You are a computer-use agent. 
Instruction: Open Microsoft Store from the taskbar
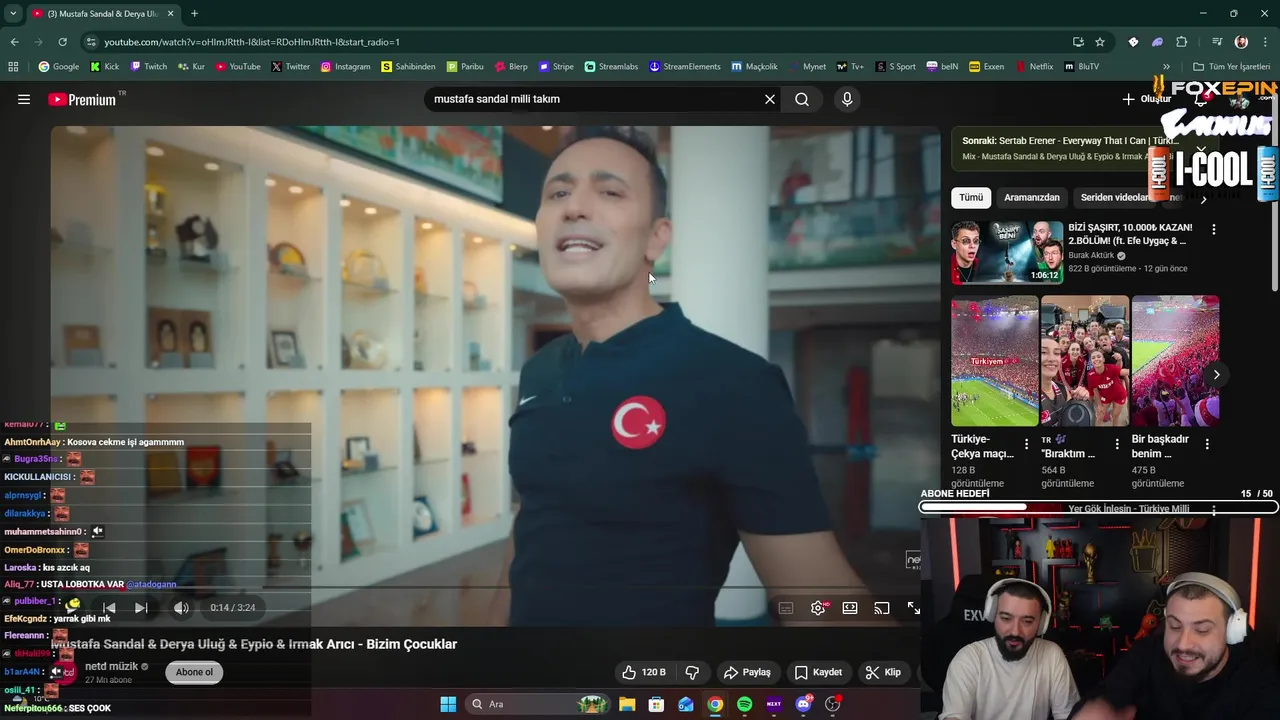(656, 704)
